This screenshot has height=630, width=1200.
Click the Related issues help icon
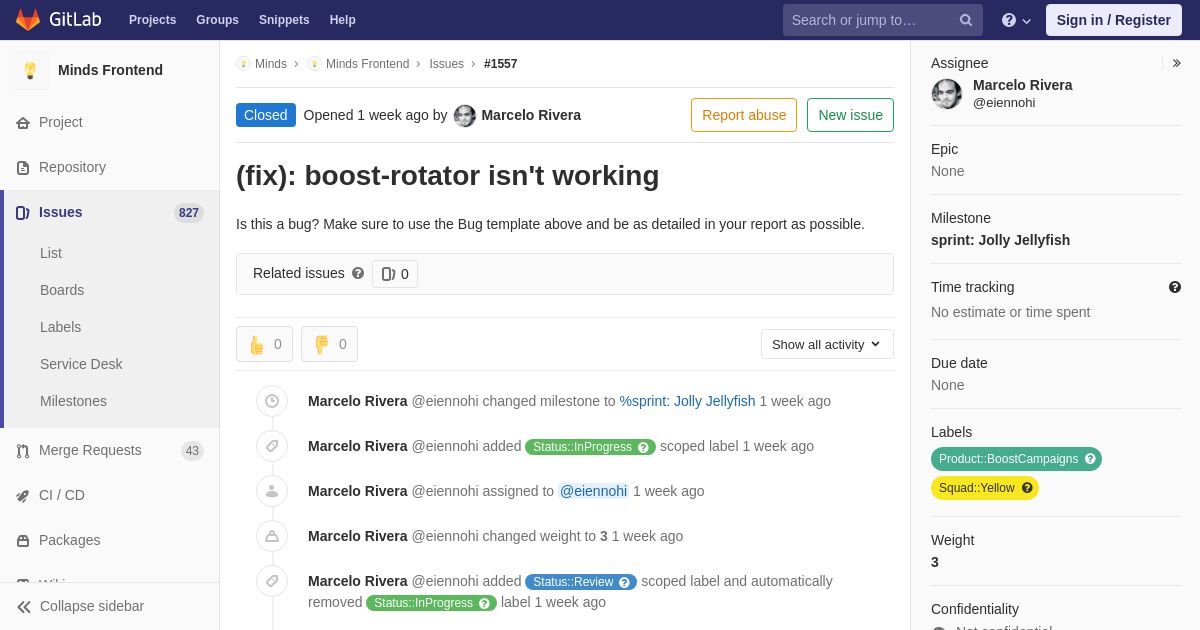tap(358, 273)
